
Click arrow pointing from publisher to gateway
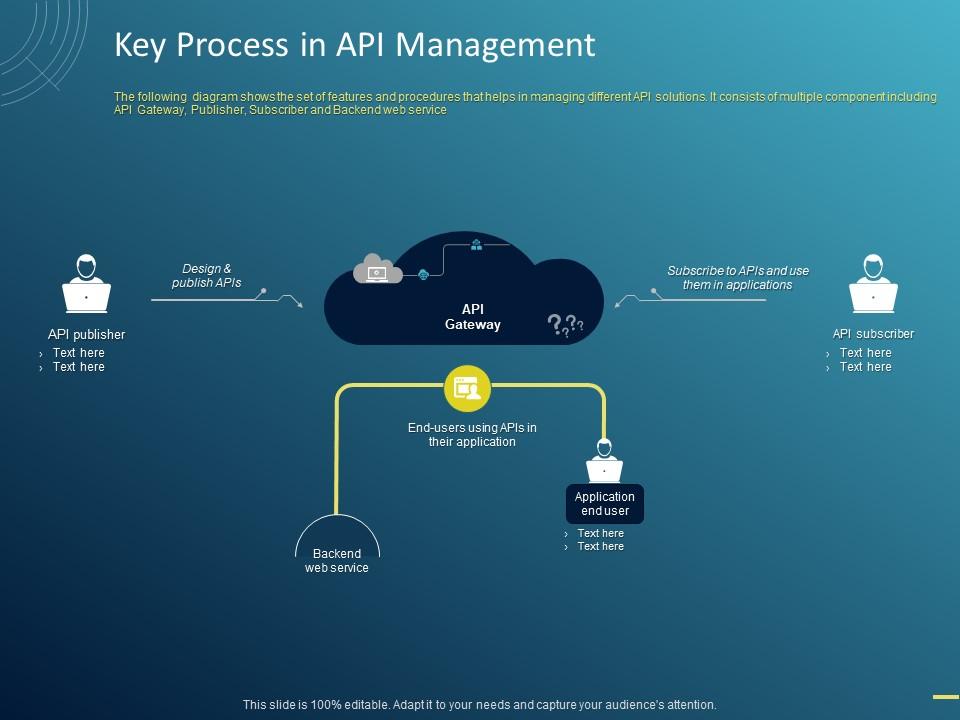[227, 298]
